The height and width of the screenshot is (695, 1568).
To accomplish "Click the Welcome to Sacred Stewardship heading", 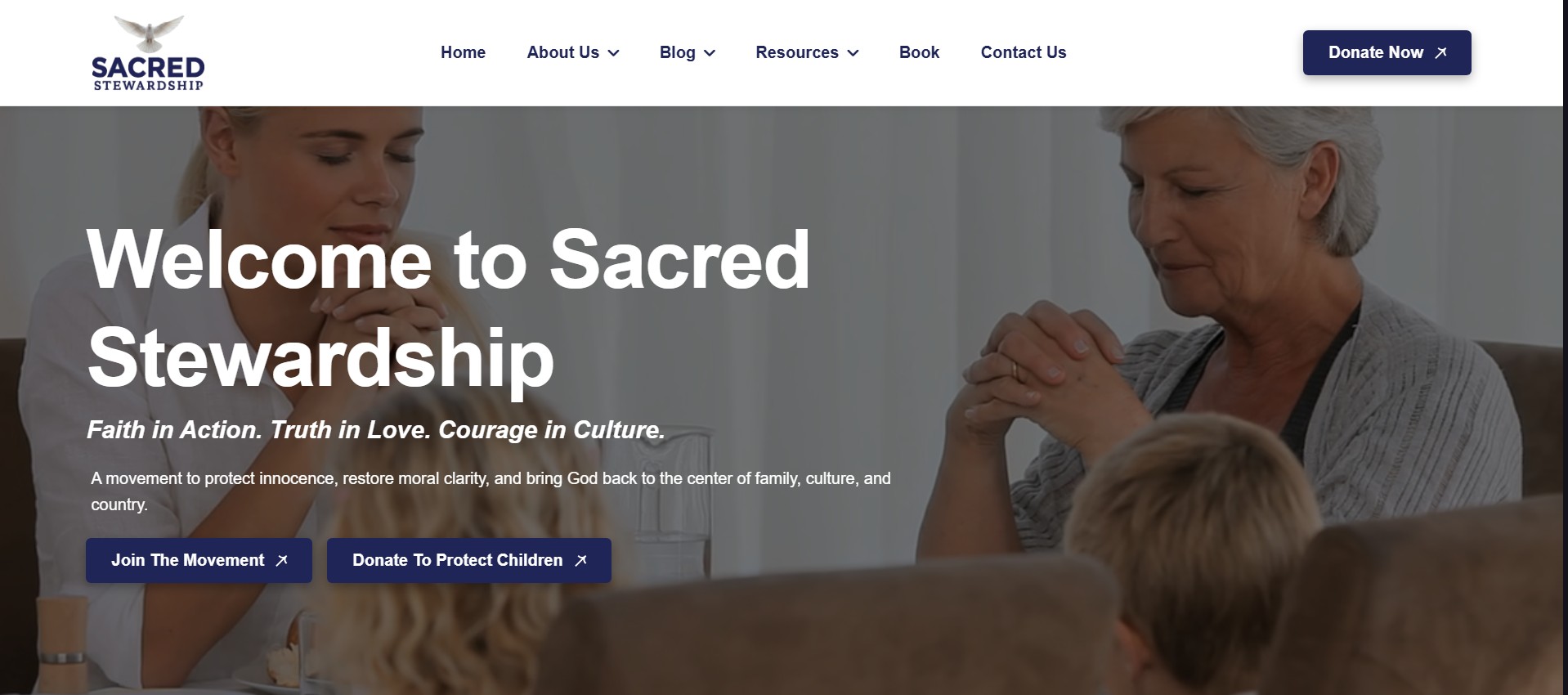I will (x=448, y=309).
